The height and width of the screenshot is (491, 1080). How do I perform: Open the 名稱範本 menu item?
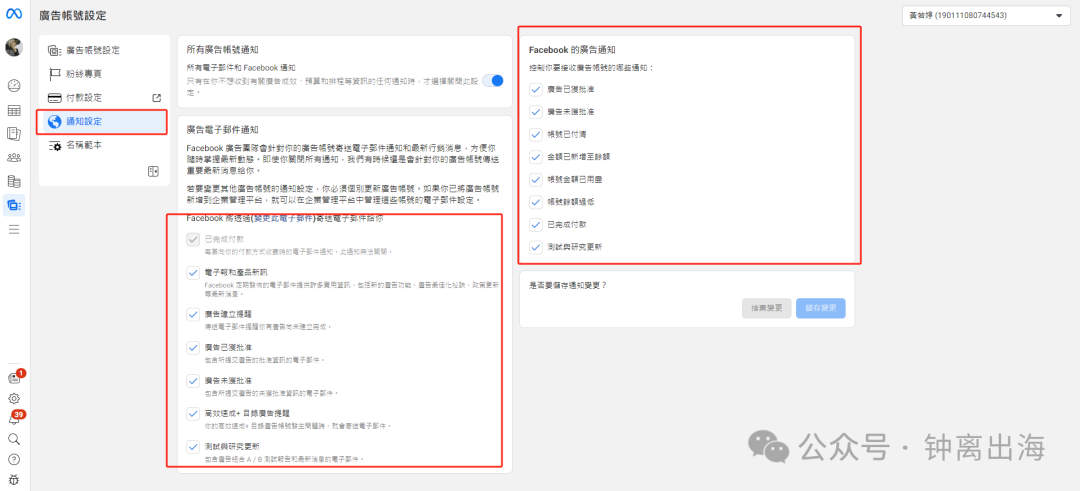tap(104, 145)
